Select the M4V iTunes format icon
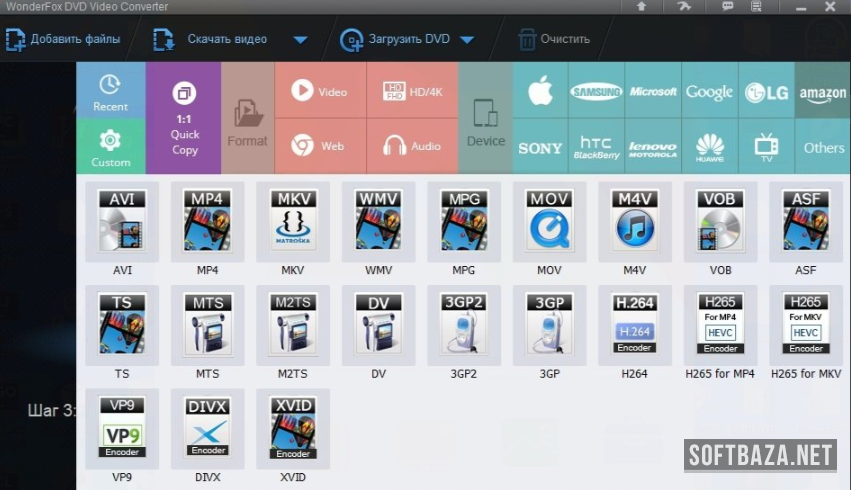This screenshot has height=490, width=851. coord(635,222)
